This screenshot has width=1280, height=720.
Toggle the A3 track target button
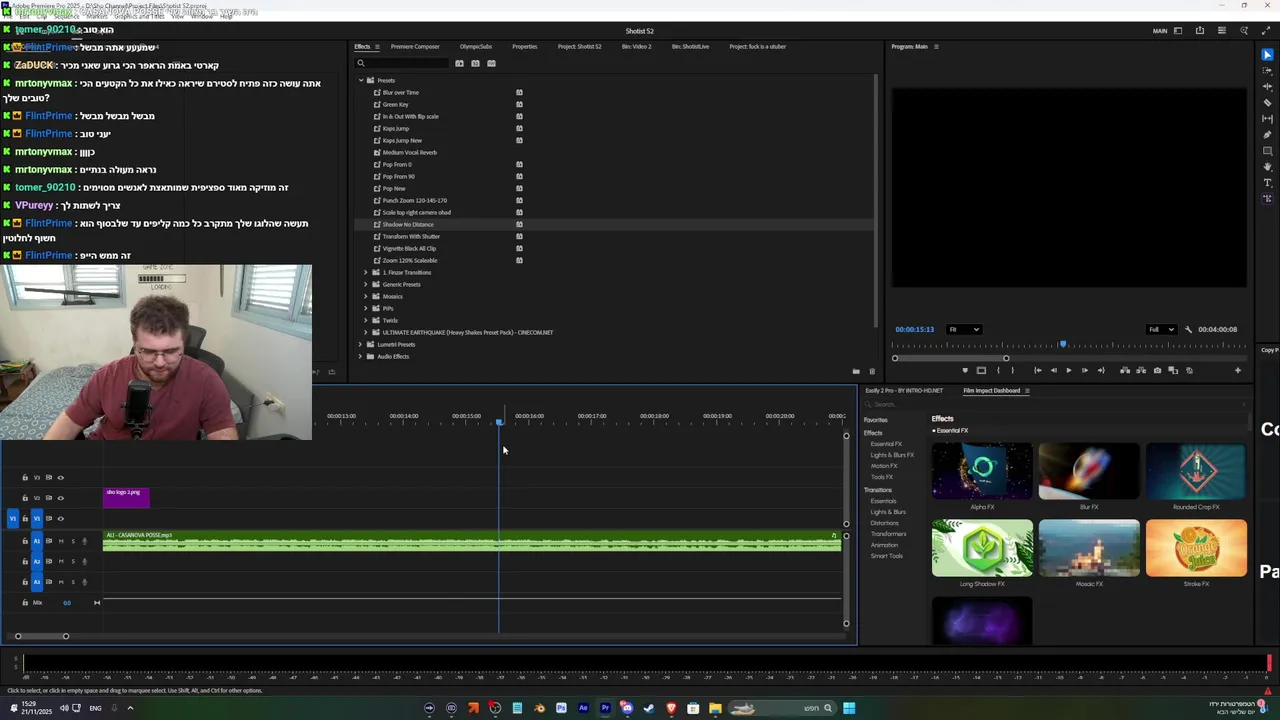coord(37,582)
